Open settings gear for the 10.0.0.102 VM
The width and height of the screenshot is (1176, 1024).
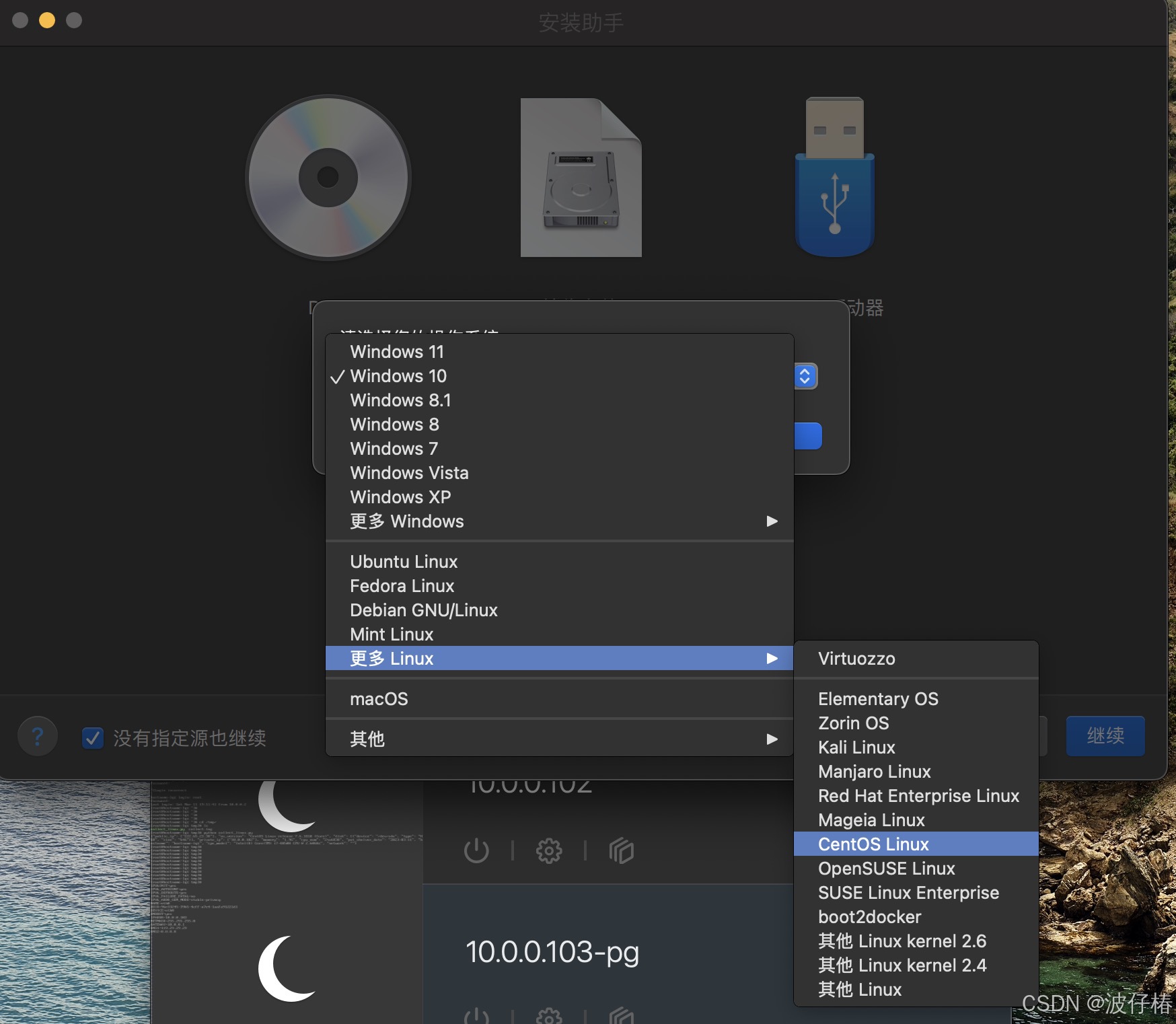click(x=549, y=850)
